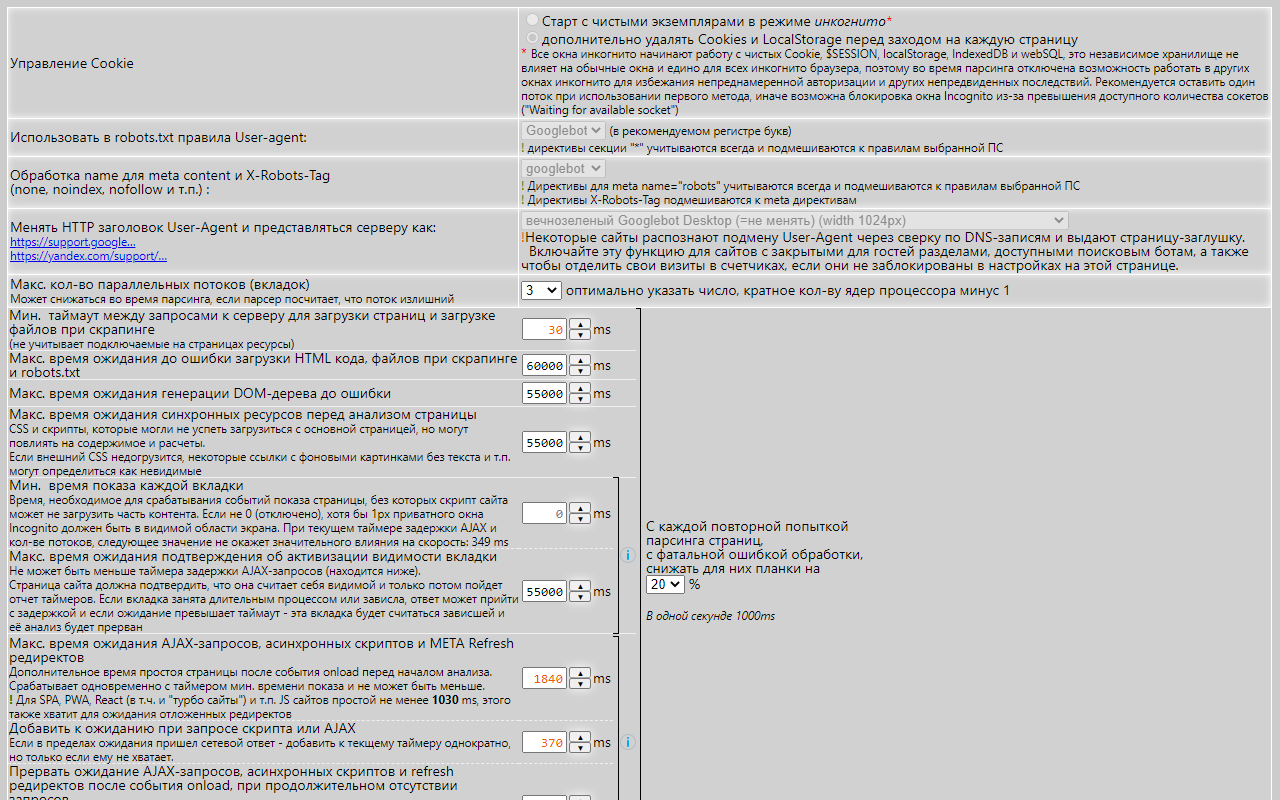This screenshot has height=800, width=1280.
Task: Click '(в рекомендуемом регистре букв)' note
Action: pos(700,131)
